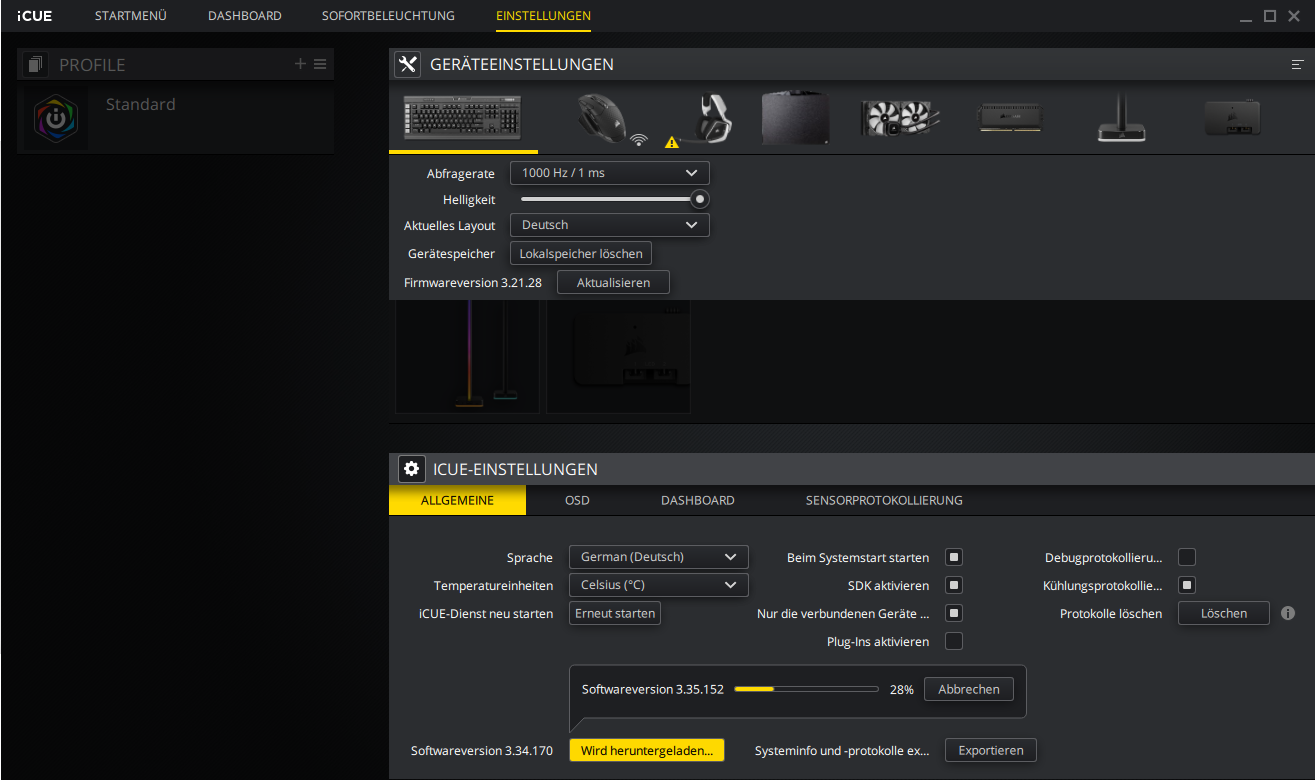1315x780 pixels.
Task: Click the 28% download percentage
Action: (x=902, y=689)
